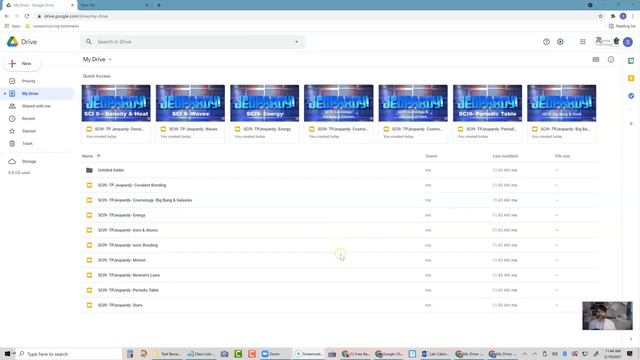The image size is (640, 360).
Task: Select the Jeopardy Stars file
Action: [x=341, y=305]
